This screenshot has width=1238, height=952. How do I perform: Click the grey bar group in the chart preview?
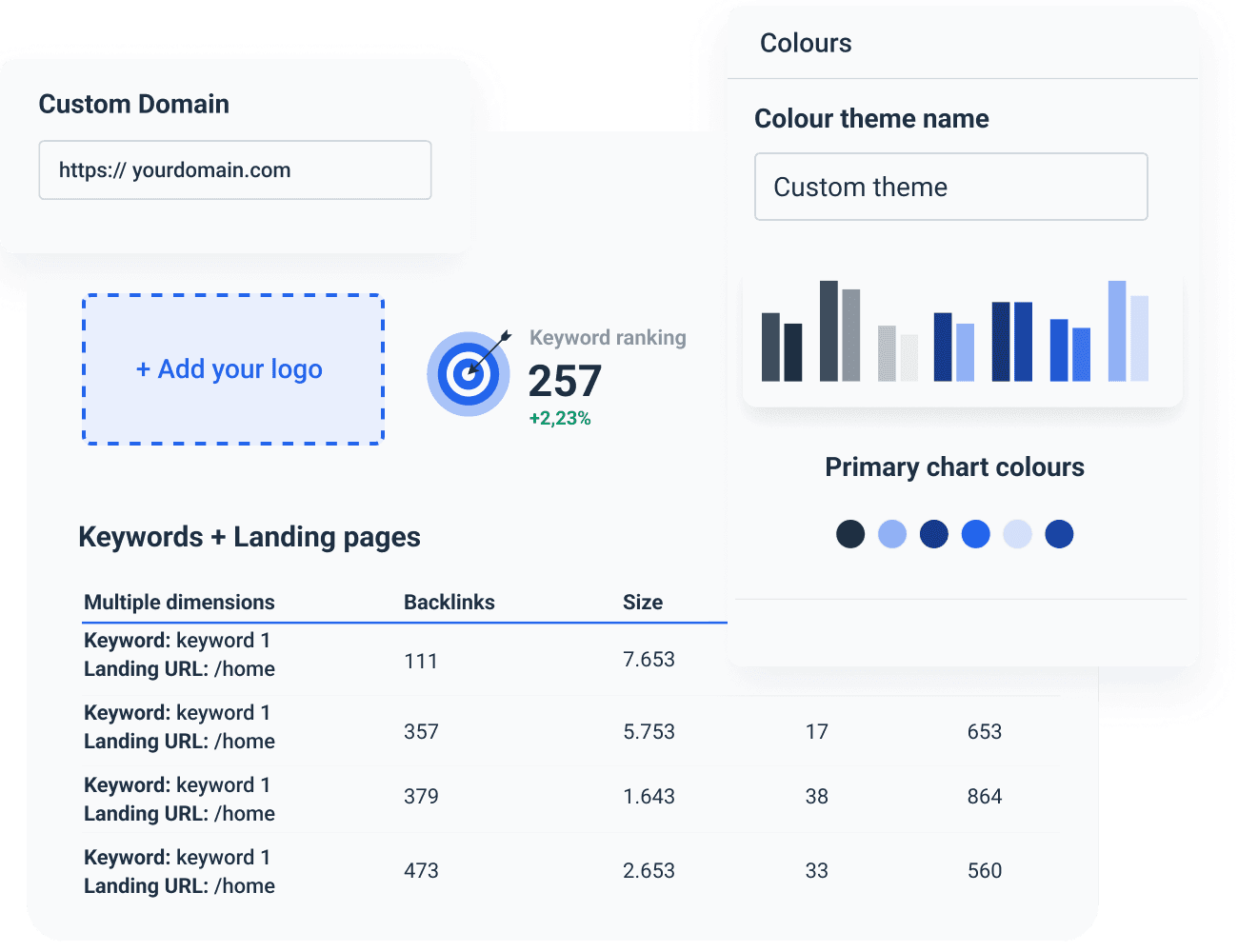(x=896, y=352)
